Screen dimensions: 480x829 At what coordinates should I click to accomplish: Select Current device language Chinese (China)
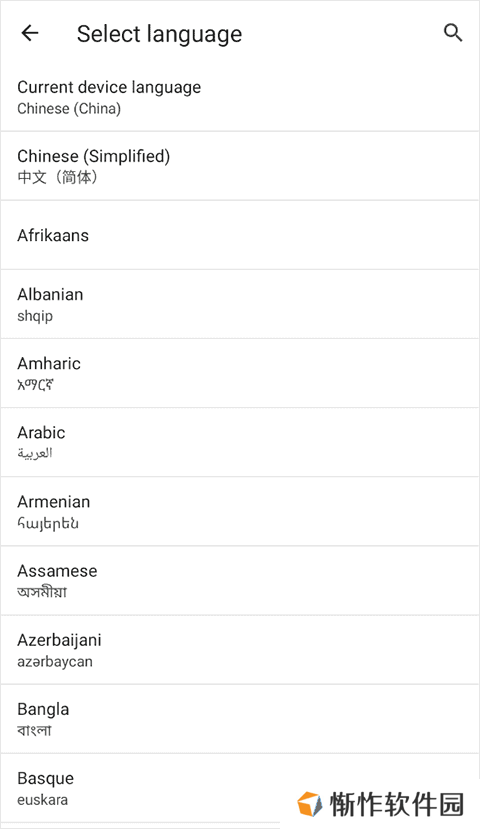(240, 97)
